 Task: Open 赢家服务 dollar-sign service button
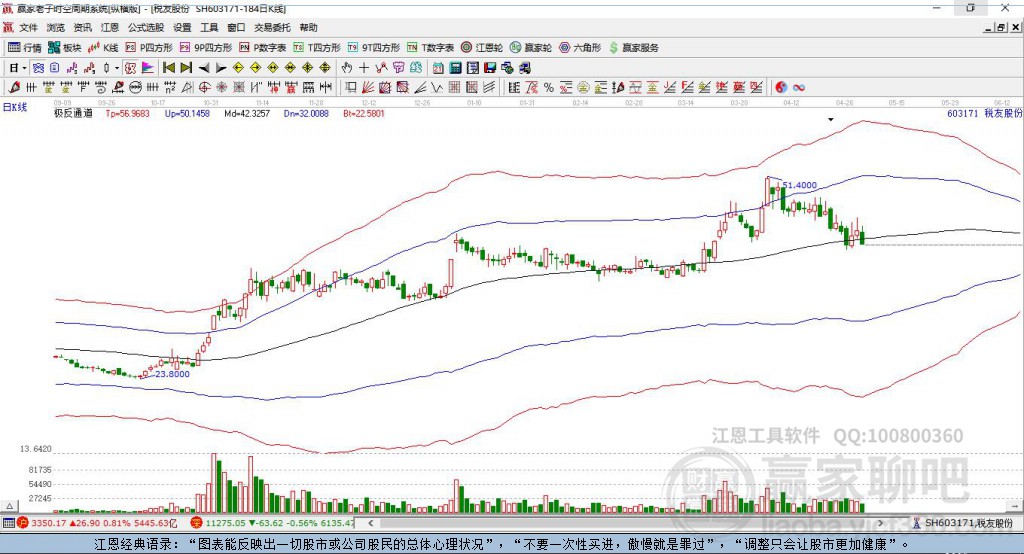[x=633, y=48]
